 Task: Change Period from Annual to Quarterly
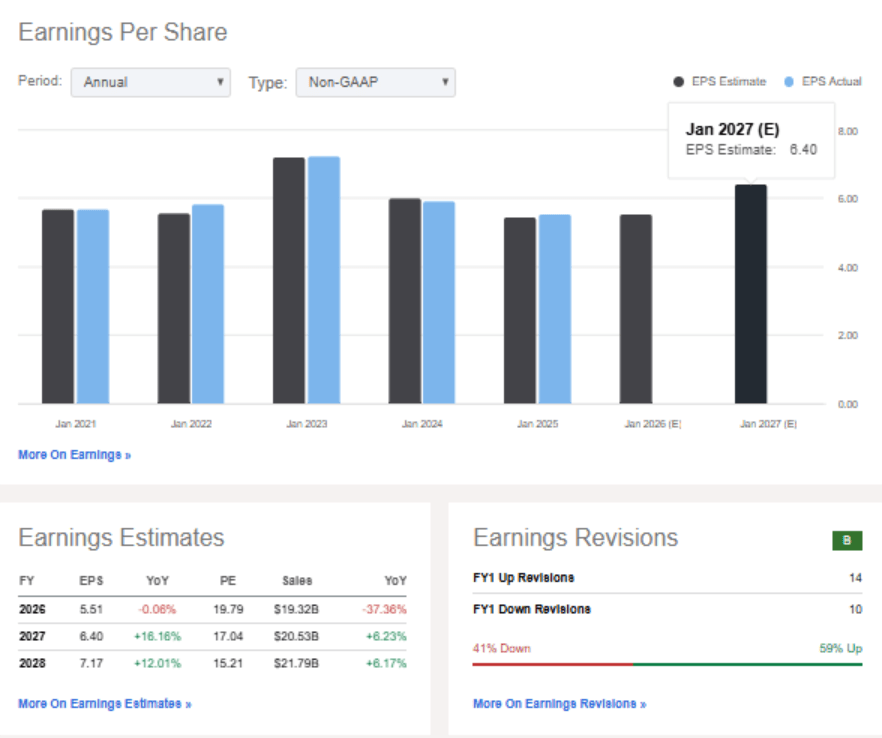point(150,83)
